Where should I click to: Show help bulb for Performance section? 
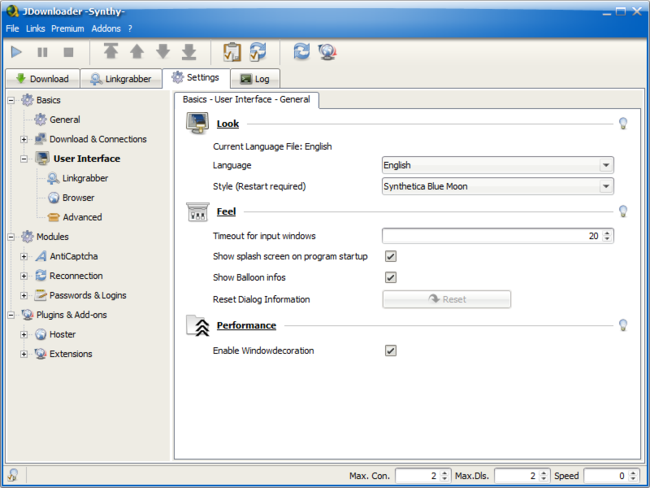click(x=623, y=325)
